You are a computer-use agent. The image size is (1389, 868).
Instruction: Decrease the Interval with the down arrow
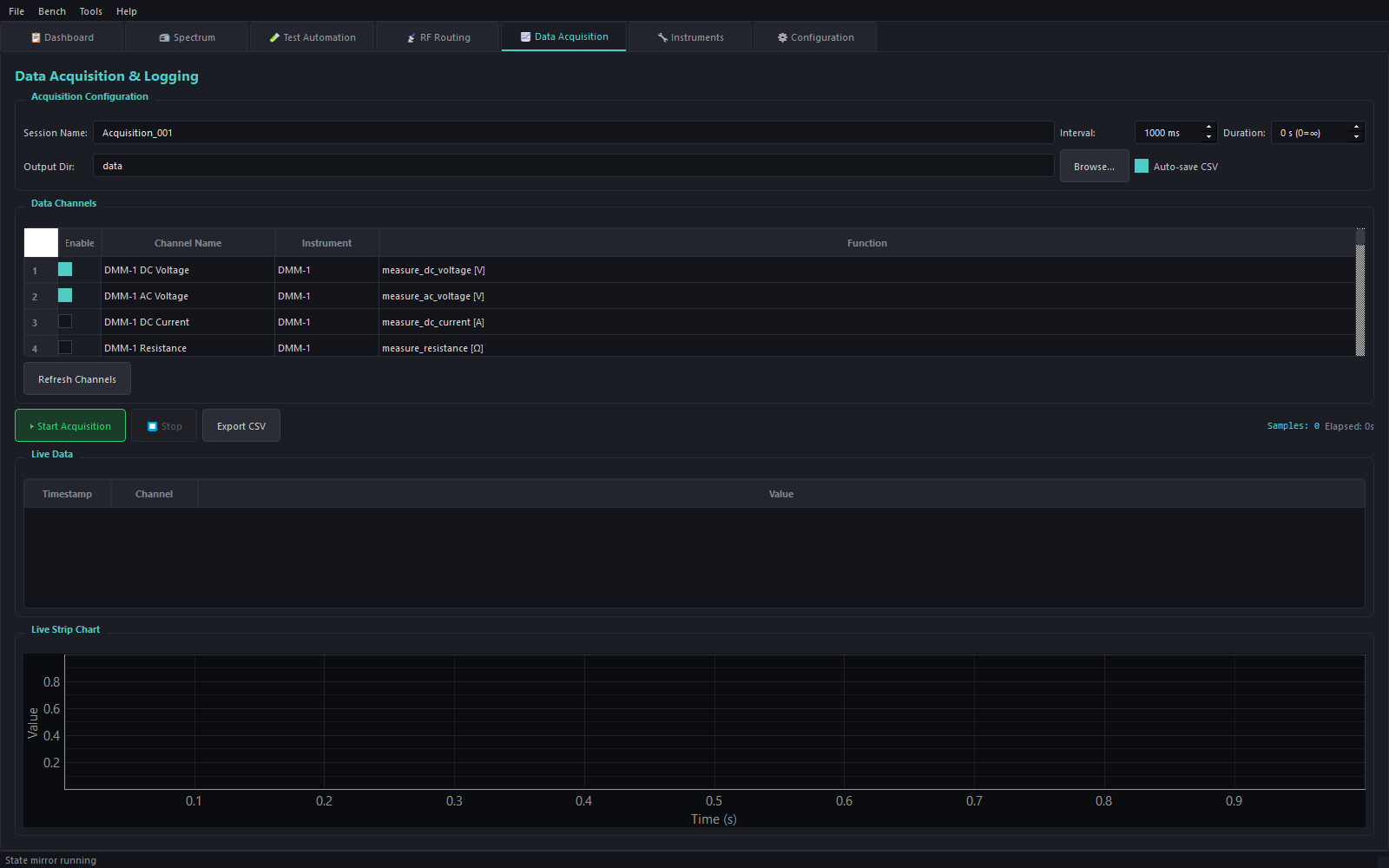coord(1209,138)
